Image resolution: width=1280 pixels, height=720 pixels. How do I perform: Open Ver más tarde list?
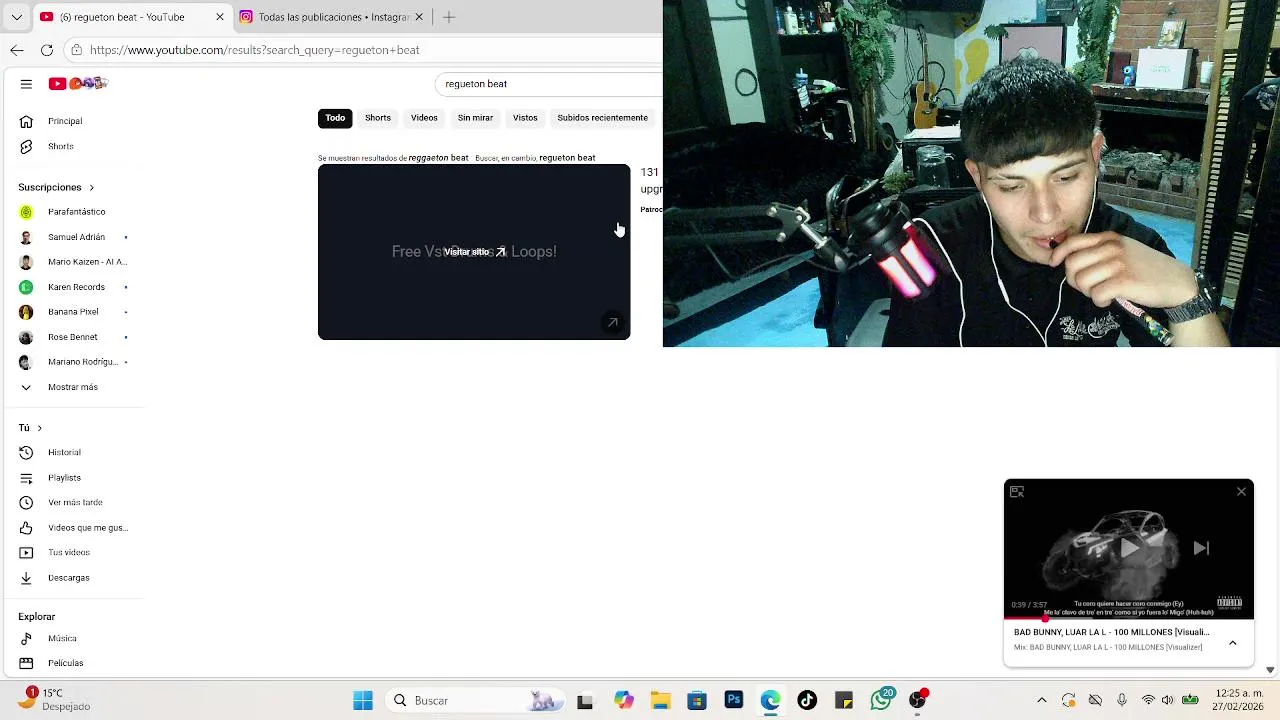(72, 502)
